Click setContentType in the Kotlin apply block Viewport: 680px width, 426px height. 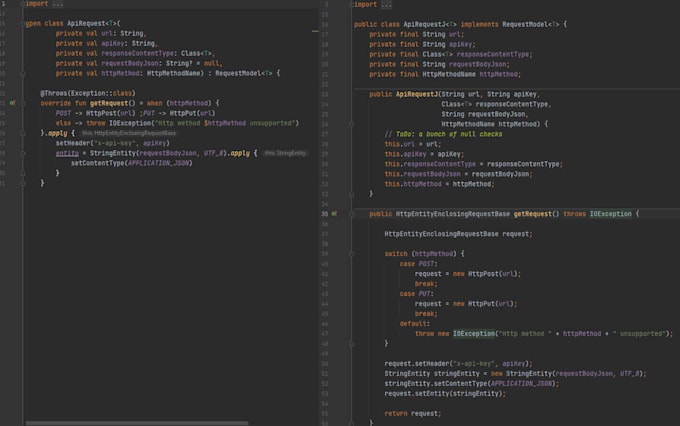point(98,163)
